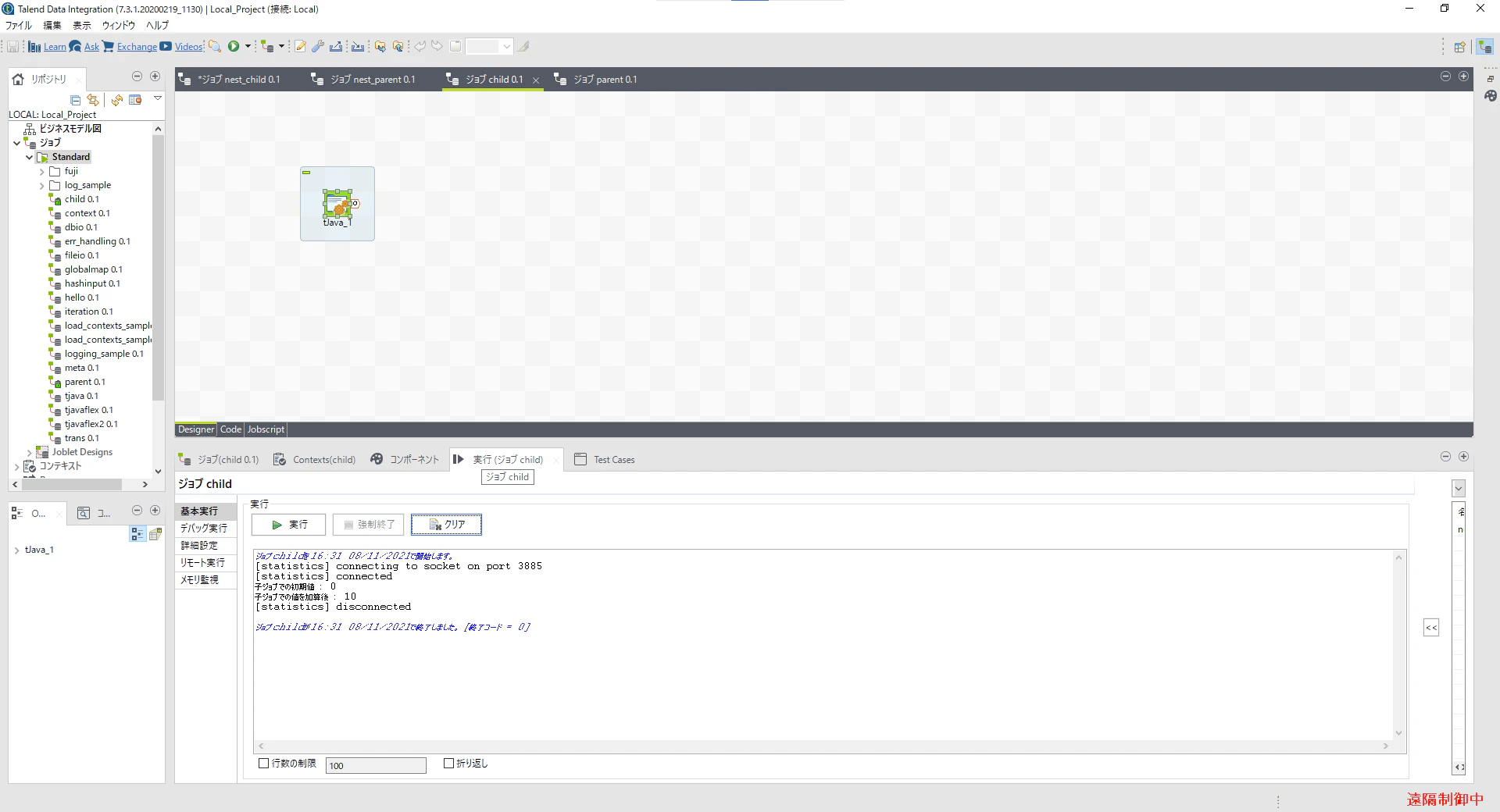Screen dimensions: 1500x812
Task: Click the create job toolbar icon
Action: tap(267, 46)
